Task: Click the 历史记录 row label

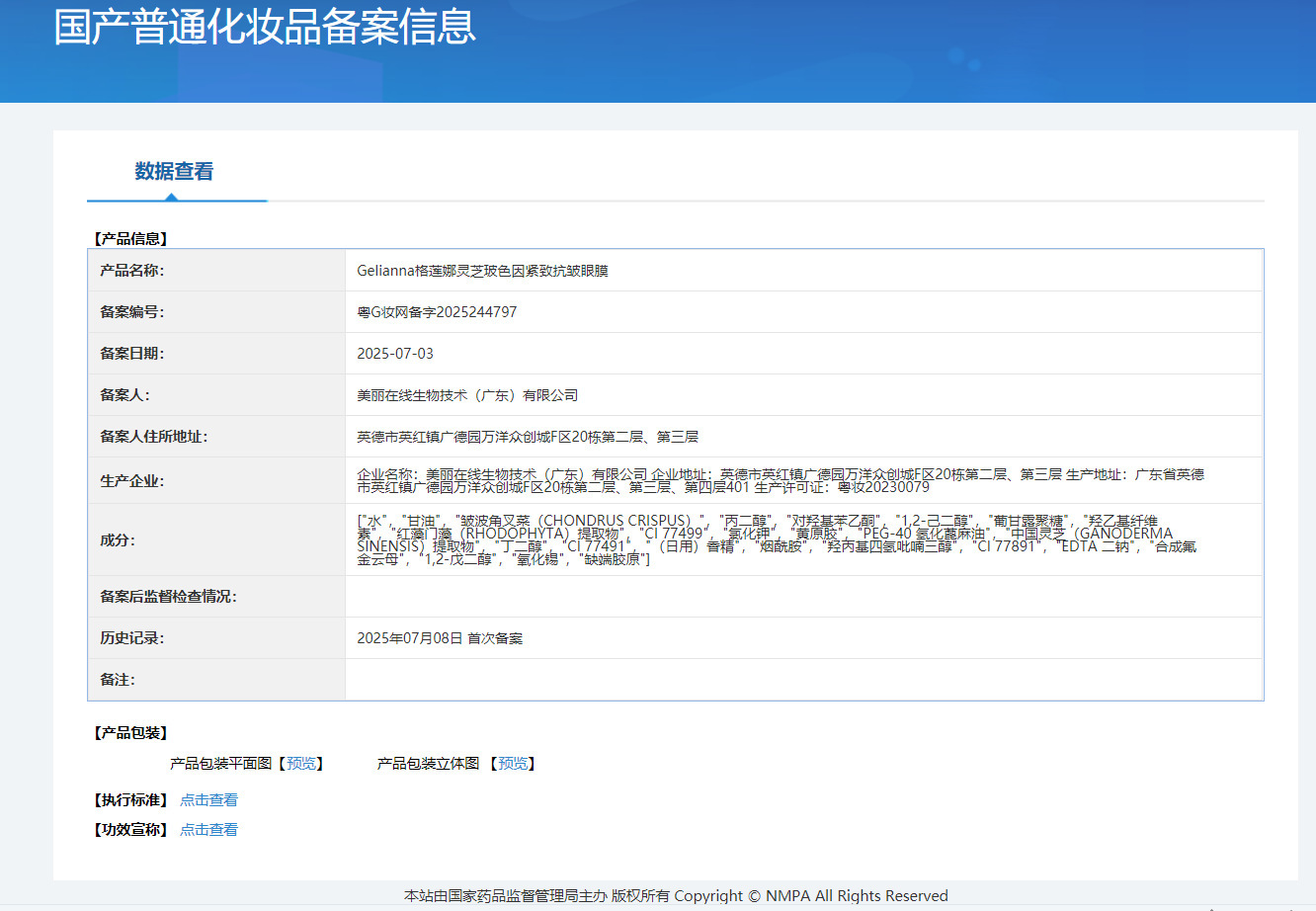Action: pyautogui.click(x=131, y=638)
